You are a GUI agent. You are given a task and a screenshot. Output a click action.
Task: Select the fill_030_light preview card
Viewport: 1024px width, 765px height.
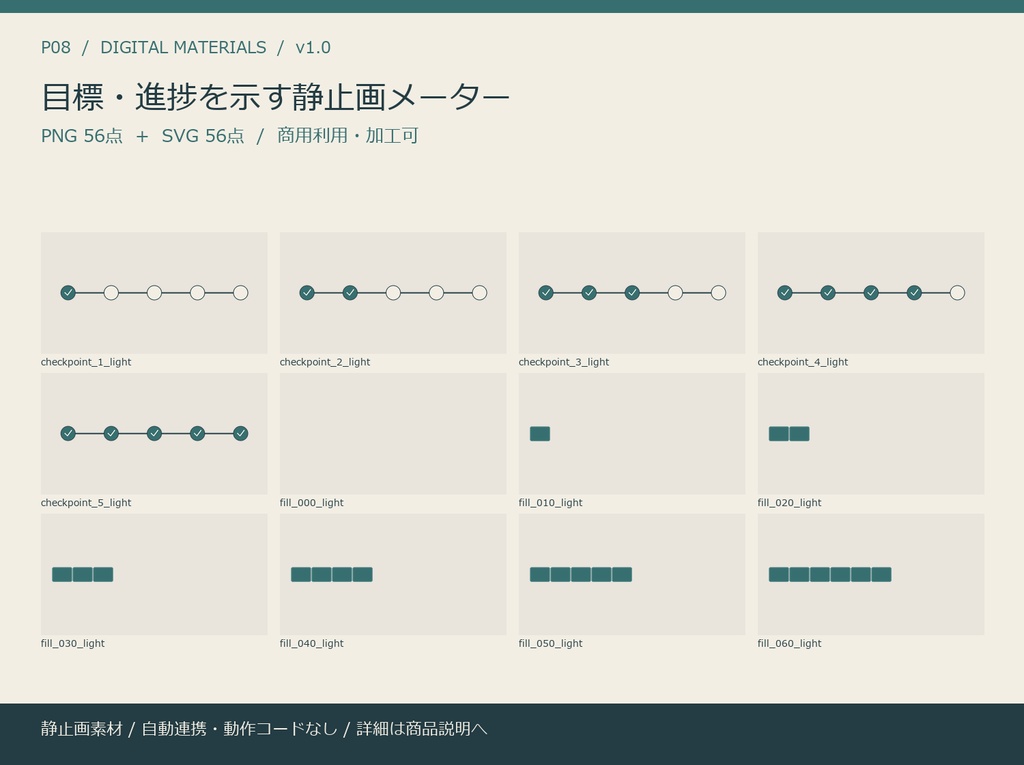(154, 574)
